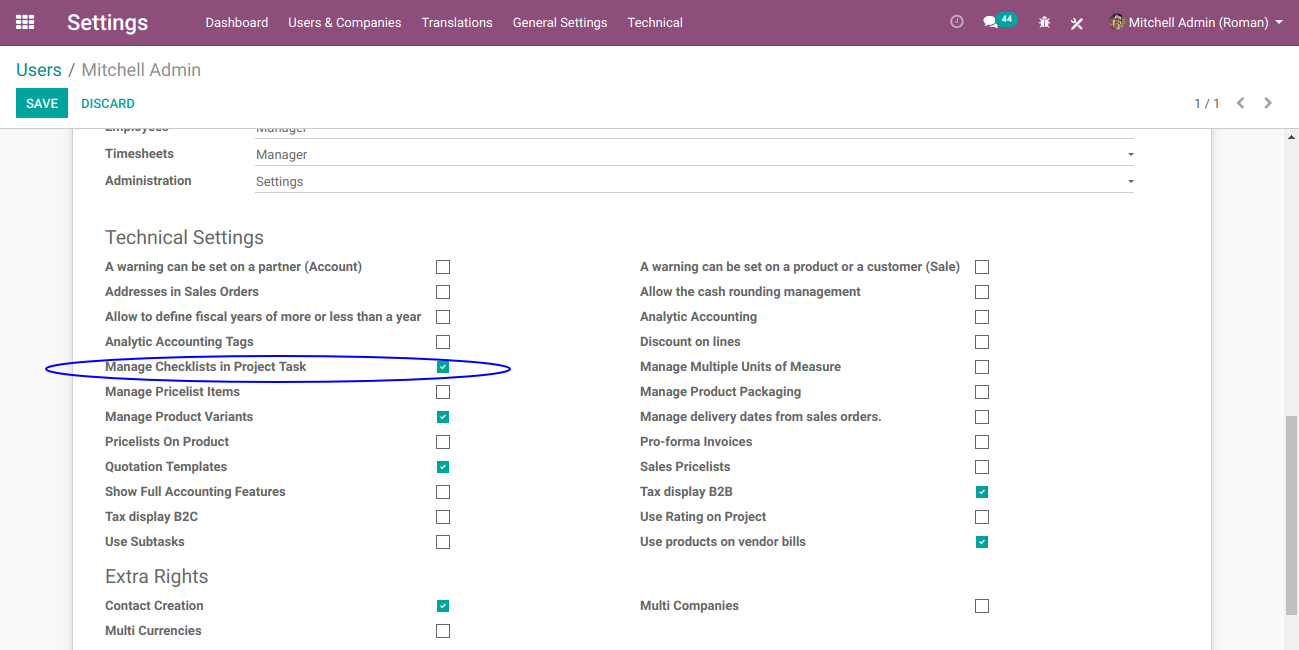Open the activities clock icon

coord(957,22)
